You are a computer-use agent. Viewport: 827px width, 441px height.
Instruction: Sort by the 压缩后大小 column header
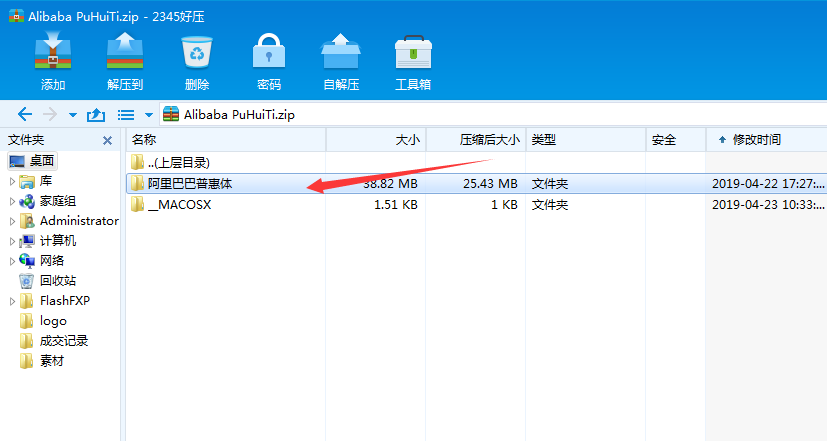click(x=476, y=140)
